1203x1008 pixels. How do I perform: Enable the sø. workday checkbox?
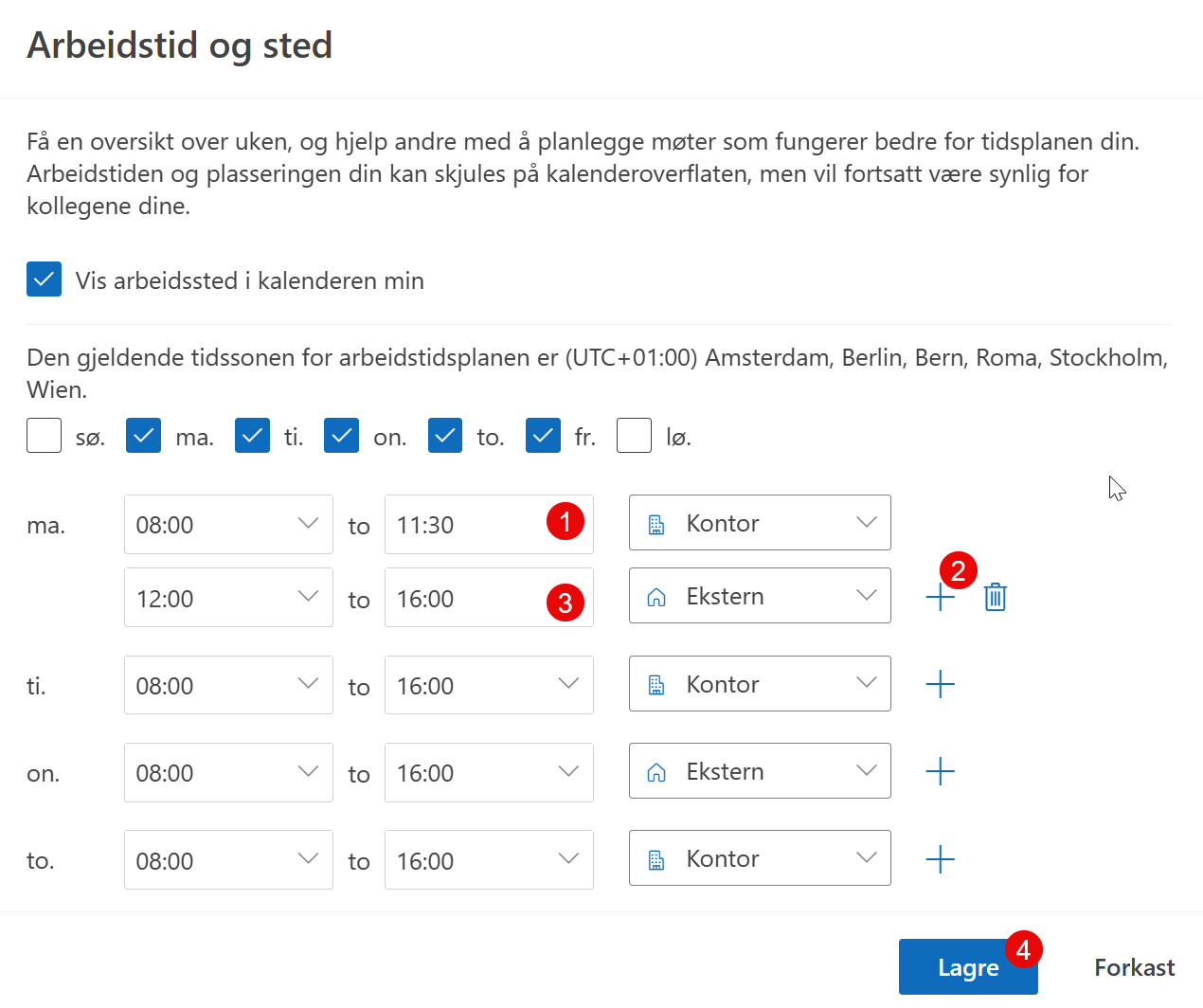tap(44, 435)
